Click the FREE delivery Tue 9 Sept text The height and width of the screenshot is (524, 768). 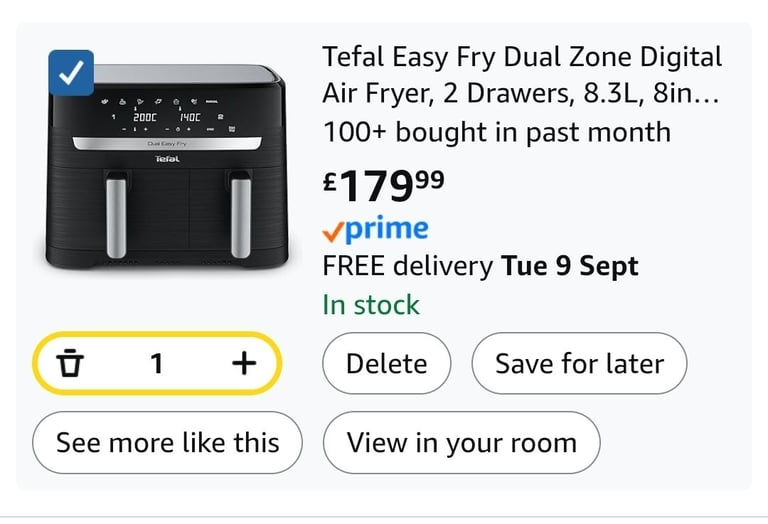480,266
